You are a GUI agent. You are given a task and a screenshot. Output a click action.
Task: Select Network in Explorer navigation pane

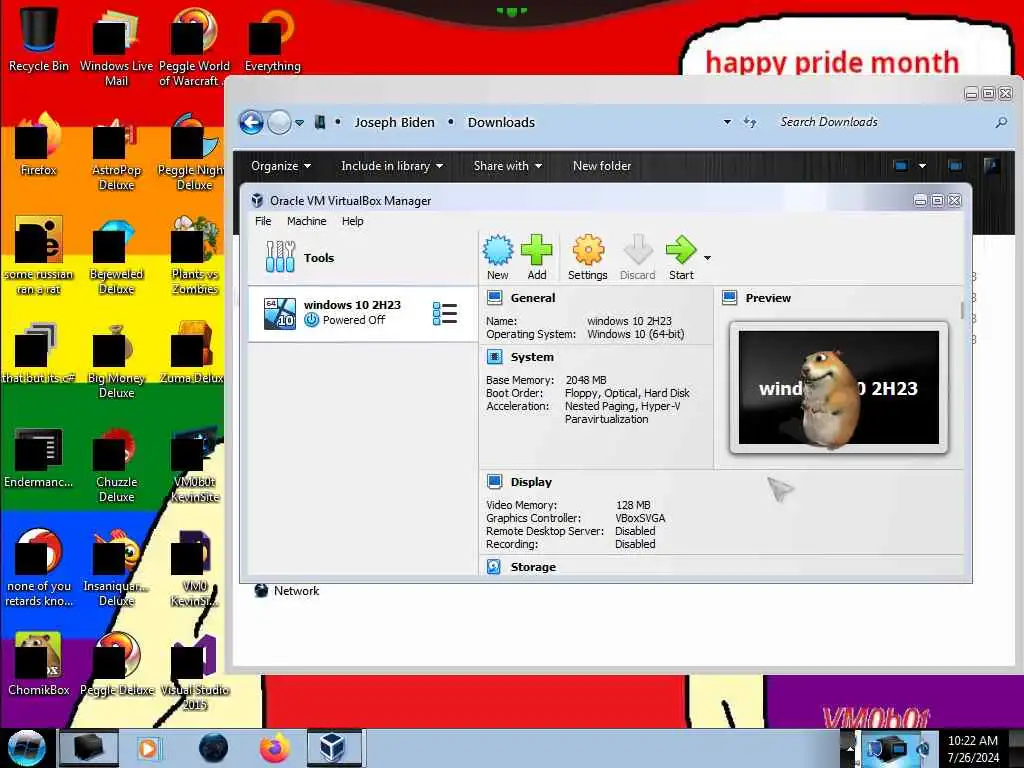[287, 590]
